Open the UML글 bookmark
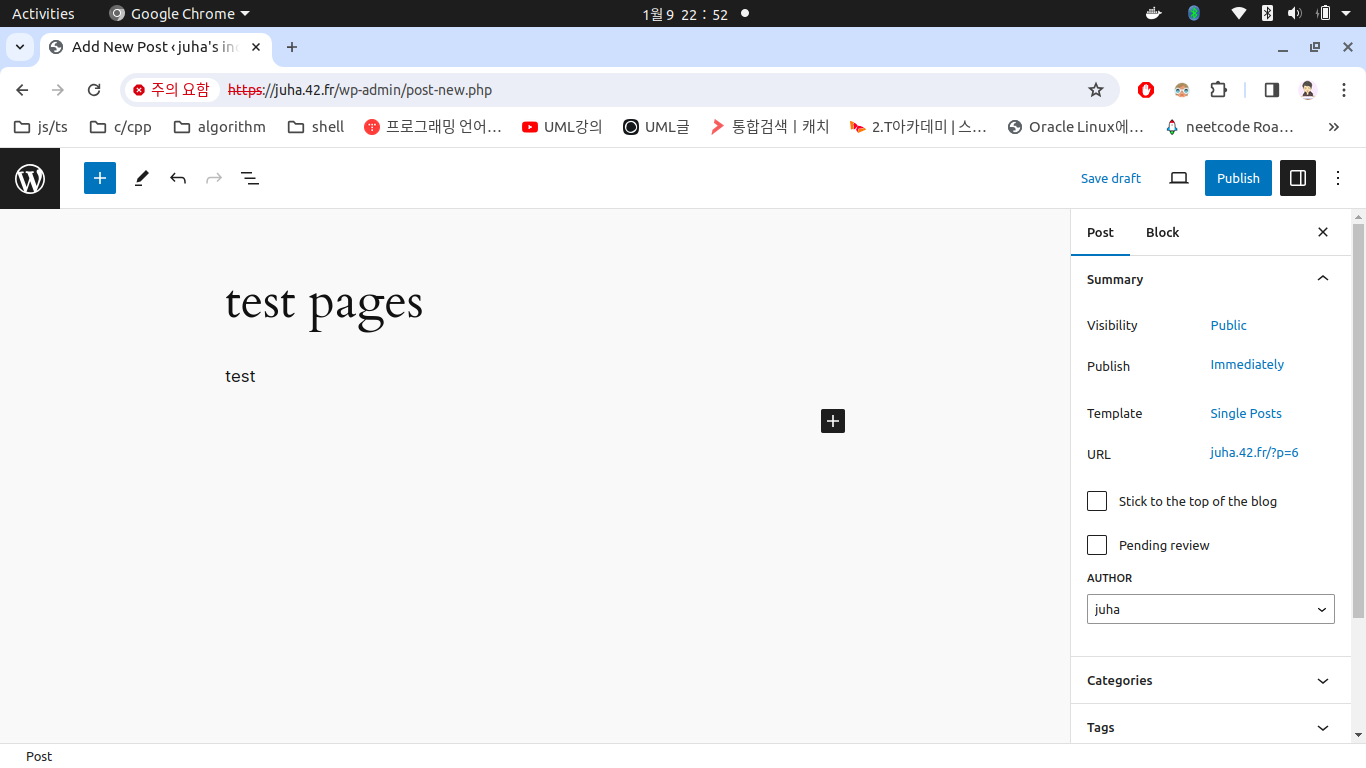The image size is (1366, 768). (656, 127)
